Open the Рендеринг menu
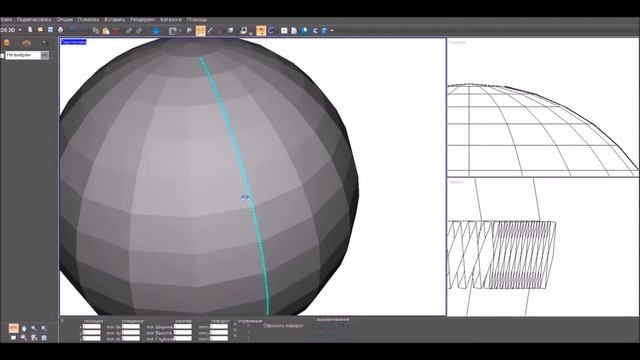Image resolution: width=640 pixels, height=360 pixels. [x=143, y=20]
